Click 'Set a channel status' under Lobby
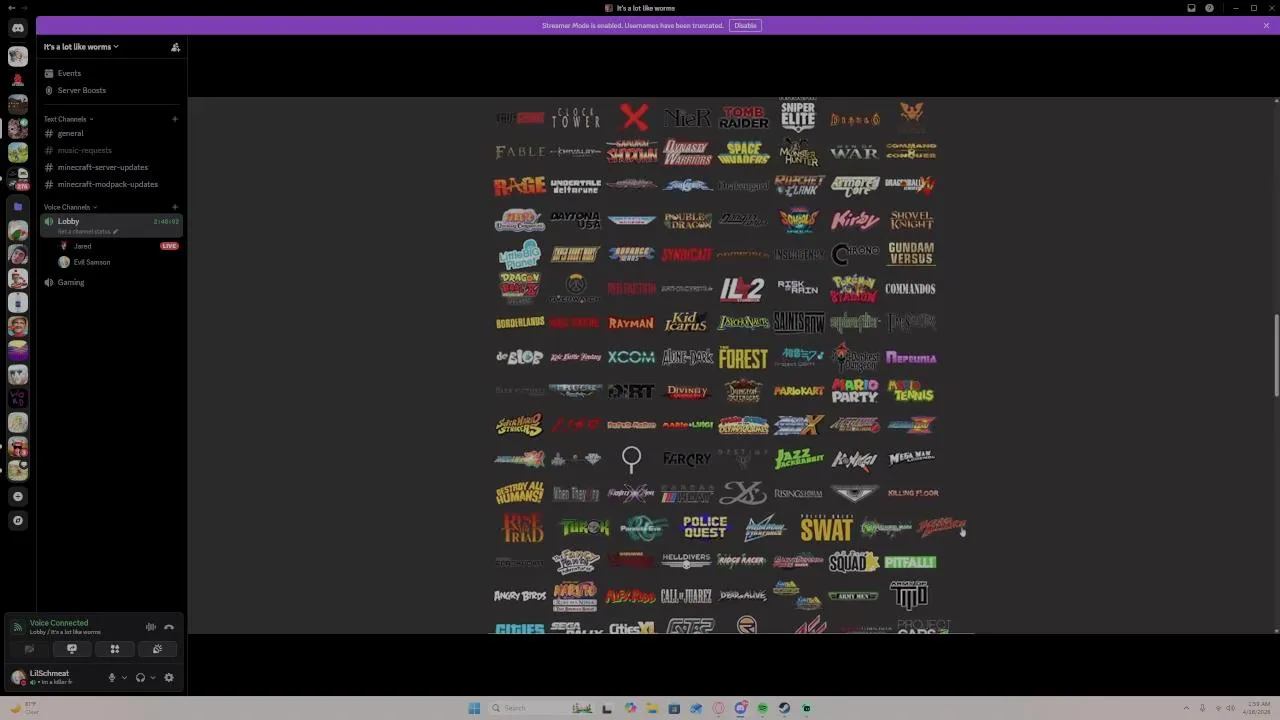Screen dimensions: 1280x720 pos(87,231)
